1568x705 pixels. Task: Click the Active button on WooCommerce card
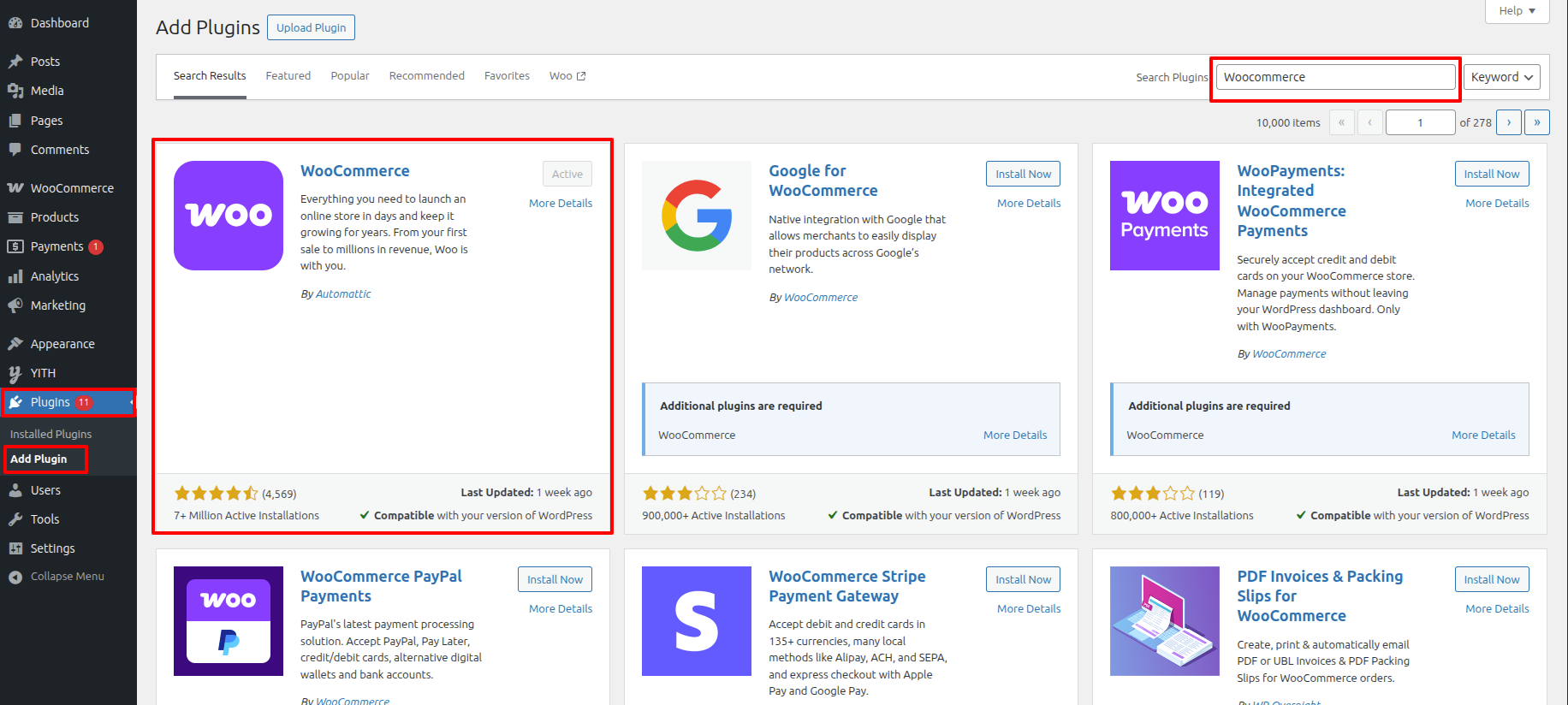[567, 174]
